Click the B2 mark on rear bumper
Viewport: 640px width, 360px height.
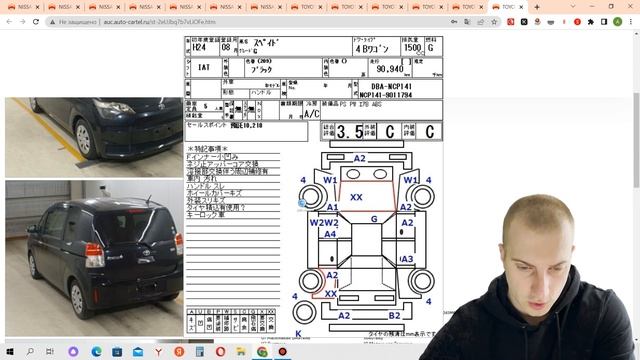[394, 315]
